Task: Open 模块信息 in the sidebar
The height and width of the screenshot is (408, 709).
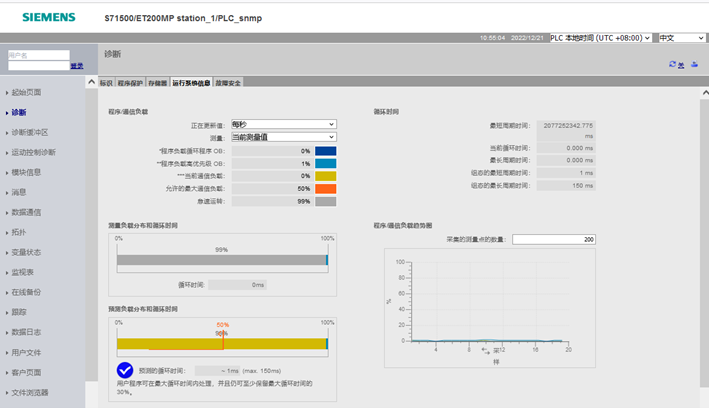Action: click(x=26, y=172)
